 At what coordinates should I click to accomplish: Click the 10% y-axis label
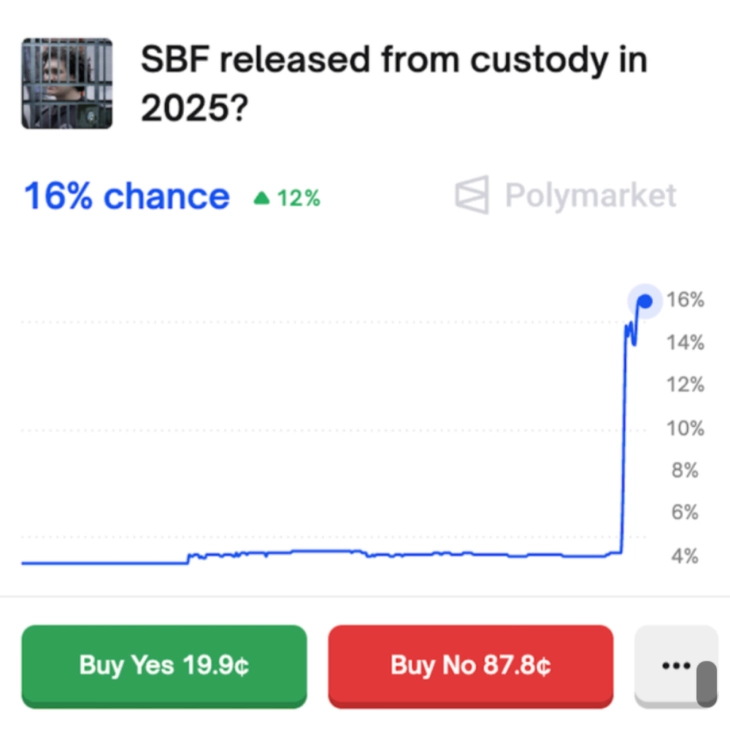(x=685, y=429)
